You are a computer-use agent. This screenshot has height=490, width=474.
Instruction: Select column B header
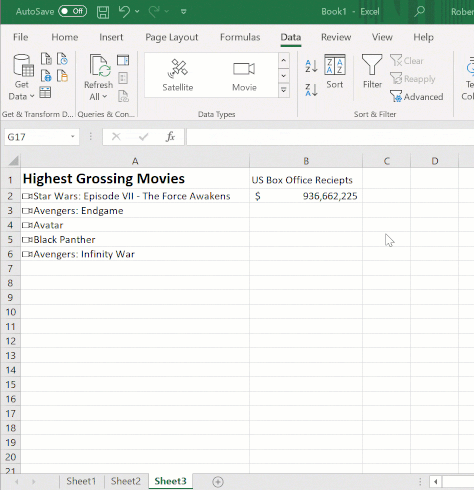point(306,161)
